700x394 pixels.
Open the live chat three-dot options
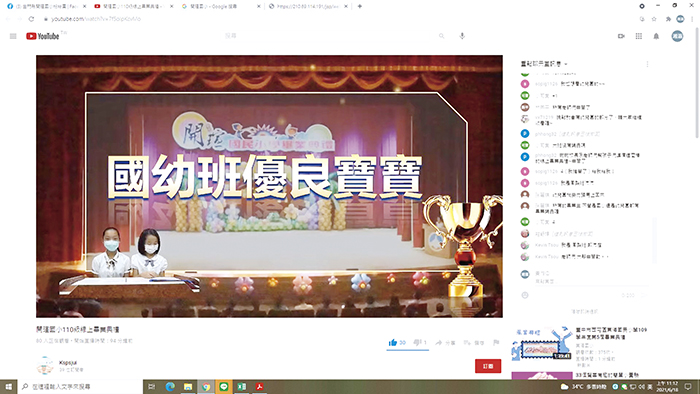647,64
